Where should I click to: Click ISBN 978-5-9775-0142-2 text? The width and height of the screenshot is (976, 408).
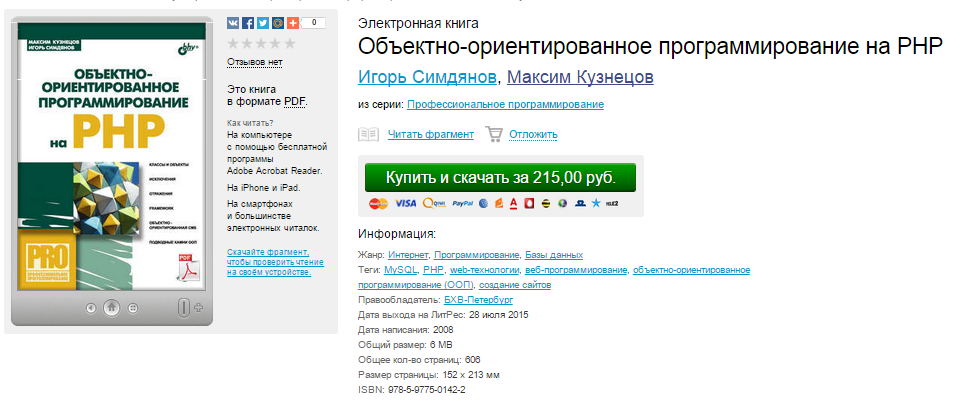(412, 390)
